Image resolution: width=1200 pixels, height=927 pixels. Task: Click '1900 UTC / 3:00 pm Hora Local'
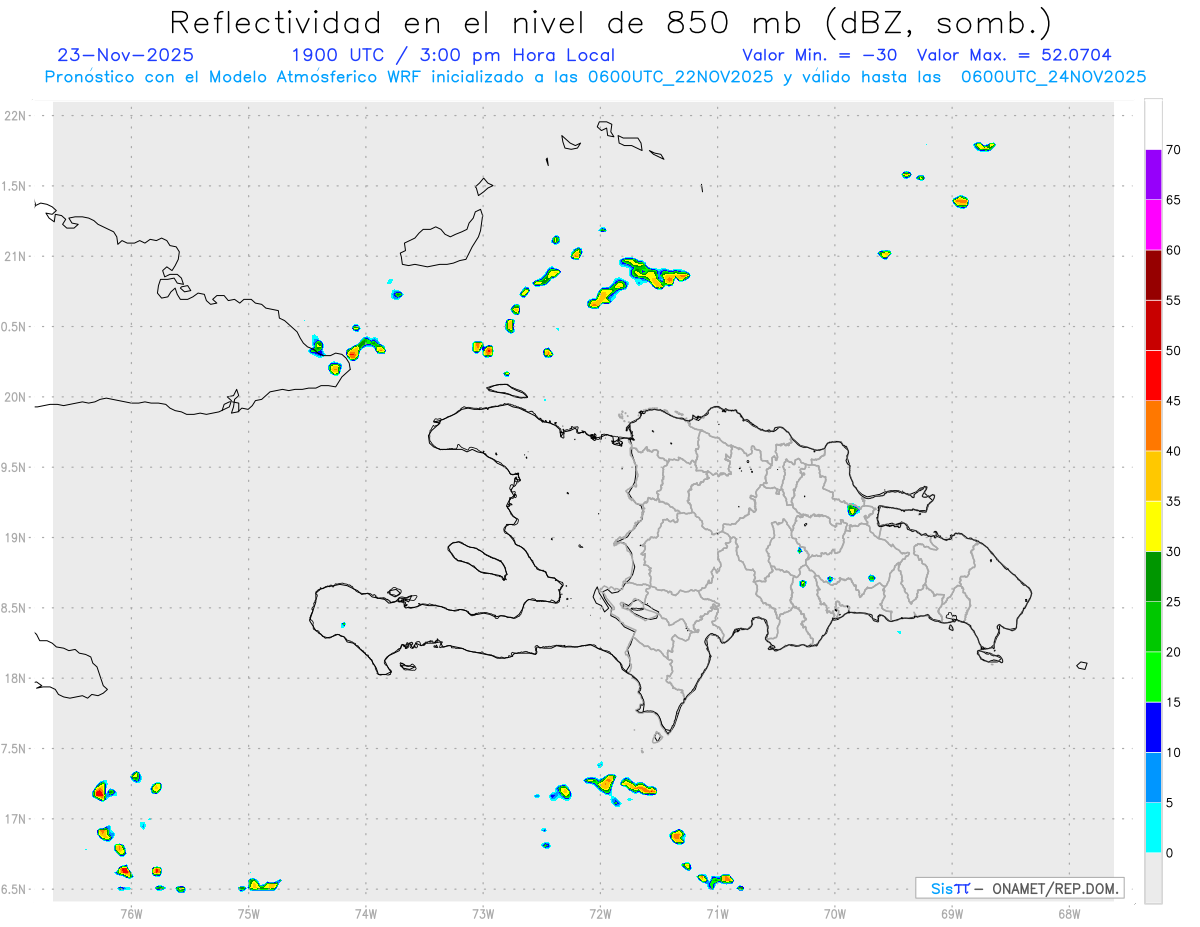coord(453,55)
